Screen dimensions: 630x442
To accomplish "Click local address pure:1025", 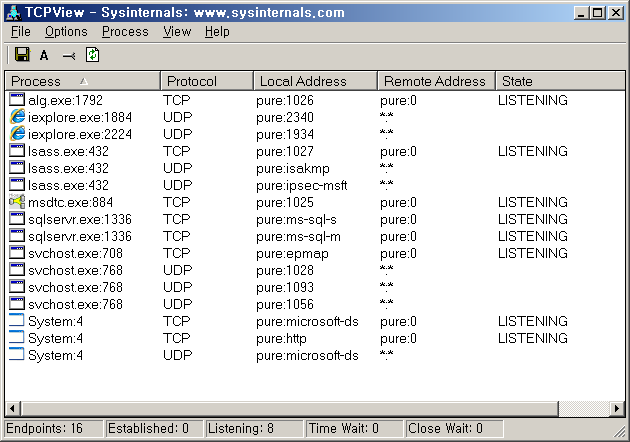I will tap(284, 202).
